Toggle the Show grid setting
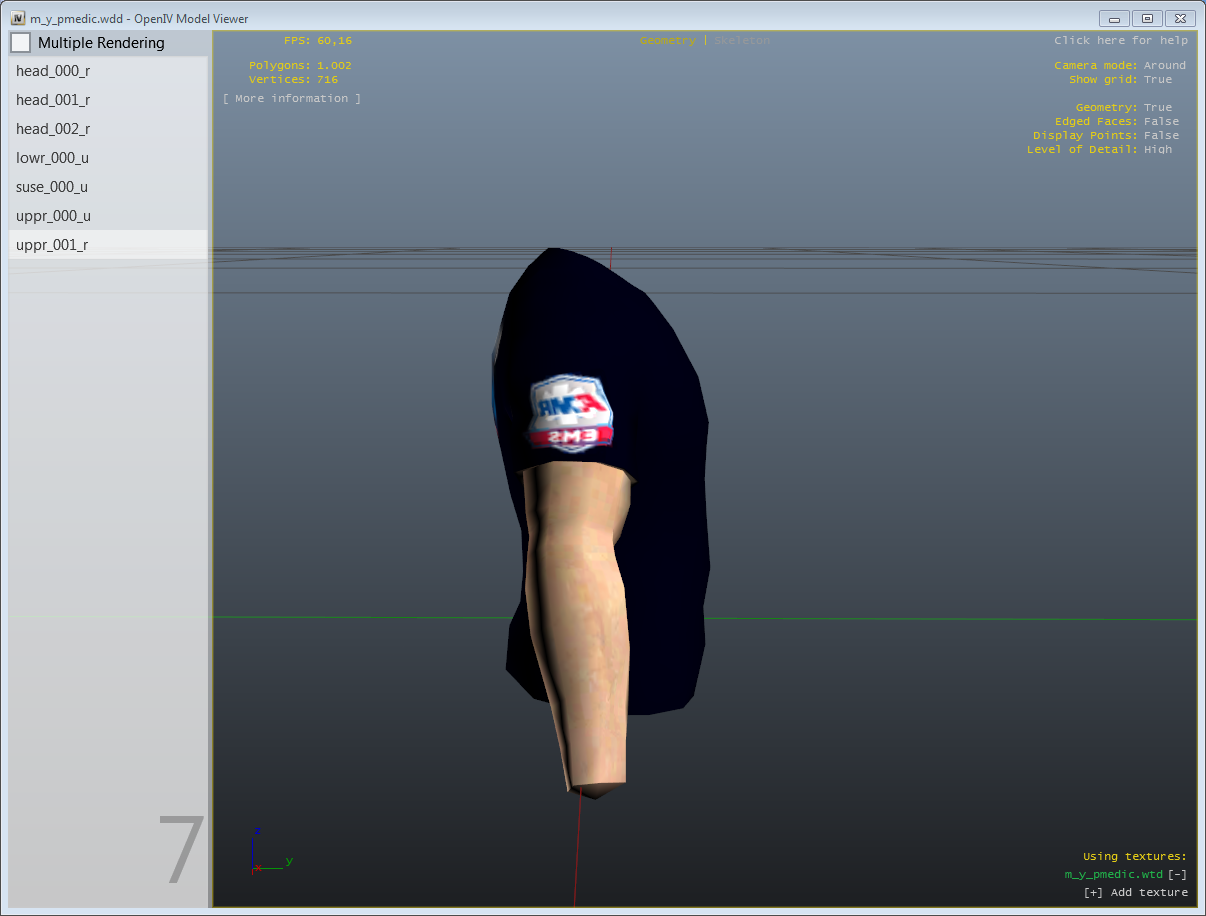1206x916 pixels. click(x=1158, y=80)
